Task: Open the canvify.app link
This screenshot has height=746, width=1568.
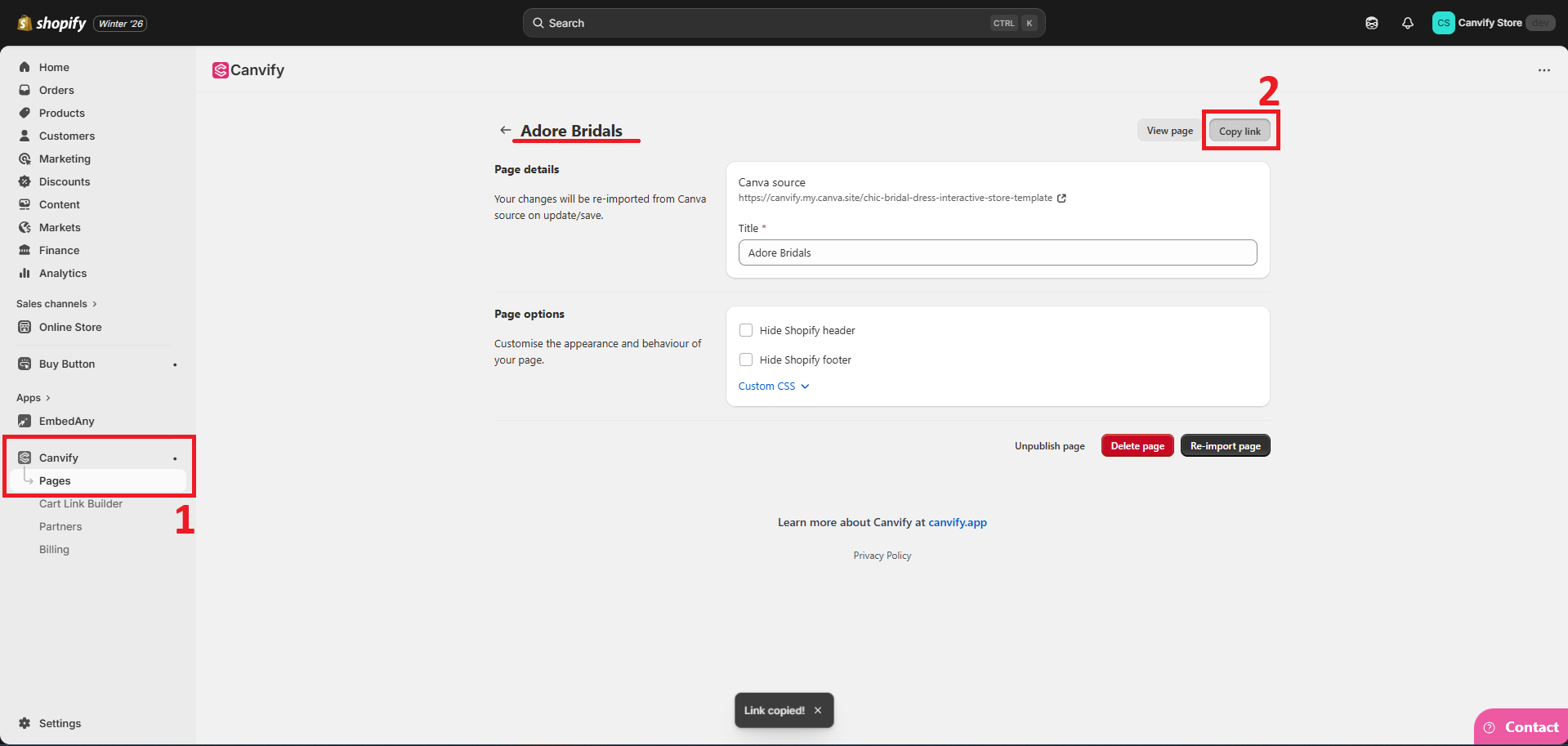Action: [957, 522]
